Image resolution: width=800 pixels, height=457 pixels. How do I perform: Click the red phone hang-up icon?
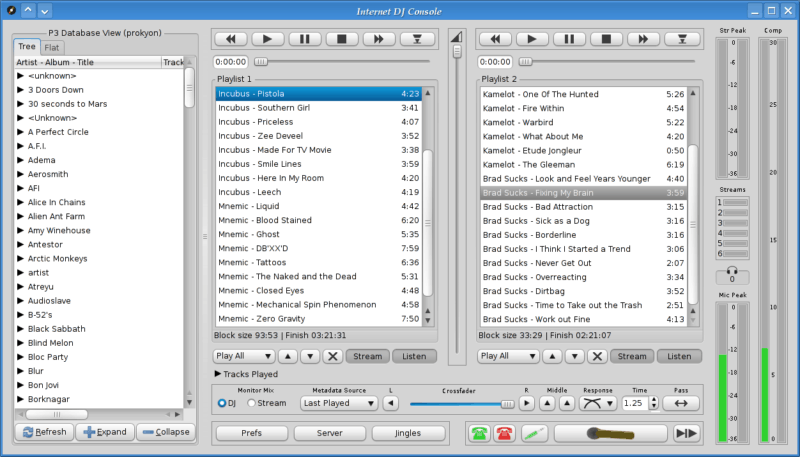point(504,433)
